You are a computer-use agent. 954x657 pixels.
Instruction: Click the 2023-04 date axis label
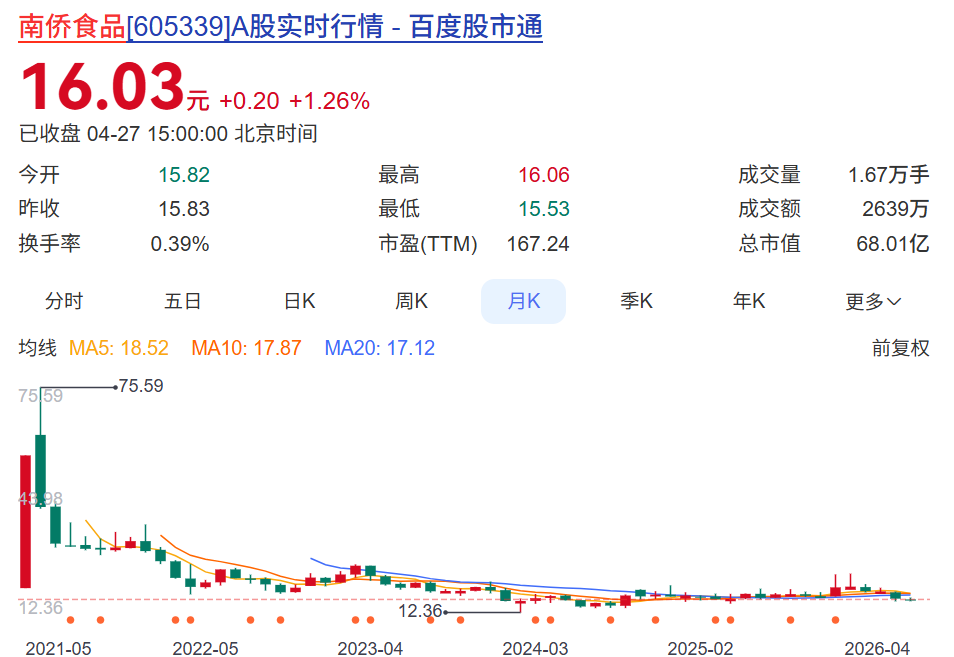[x=371, y=648]
